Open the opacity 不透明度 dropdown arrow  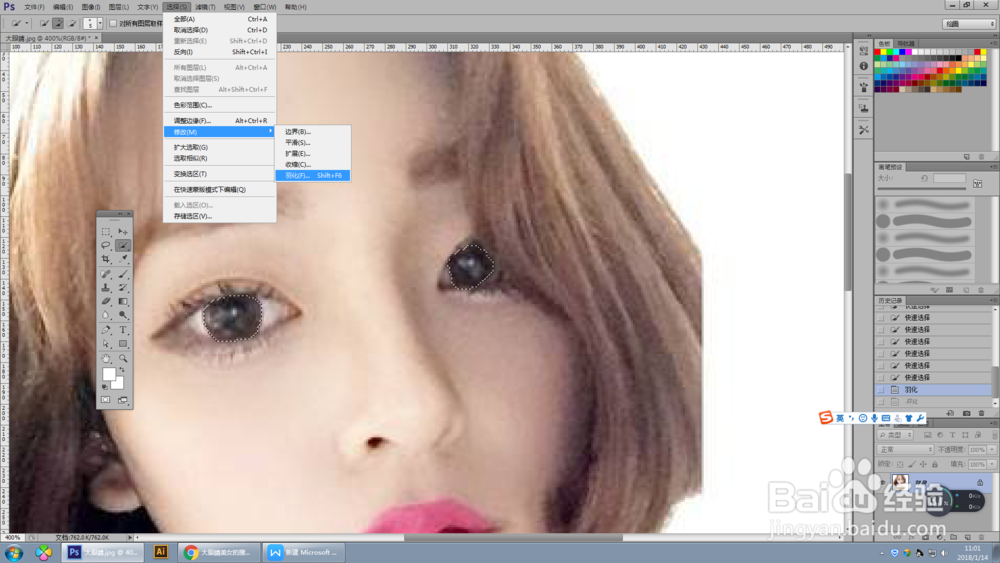click(992, 450)
